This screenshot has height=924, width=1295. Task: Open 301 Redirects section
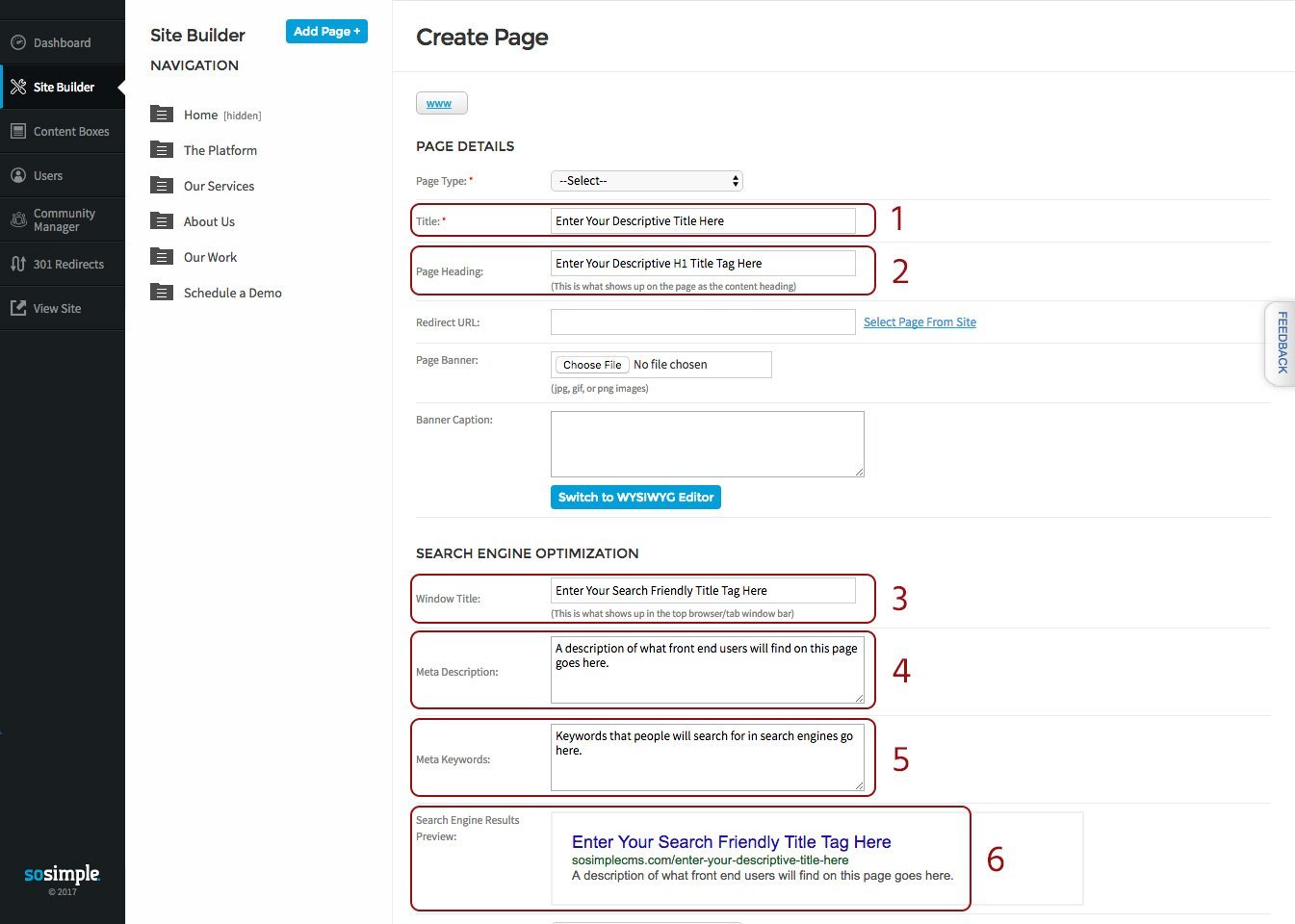coord(63,264)
